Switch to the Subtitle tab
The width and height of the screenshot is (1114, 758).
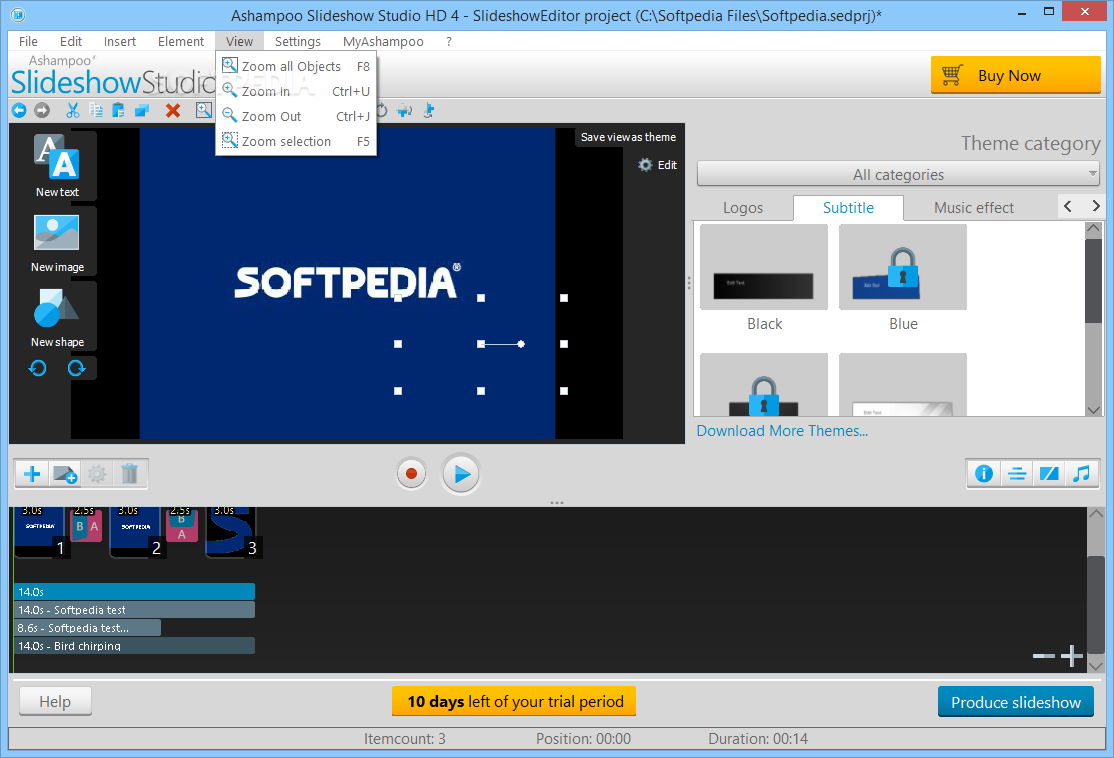click(x=848, y=207)
